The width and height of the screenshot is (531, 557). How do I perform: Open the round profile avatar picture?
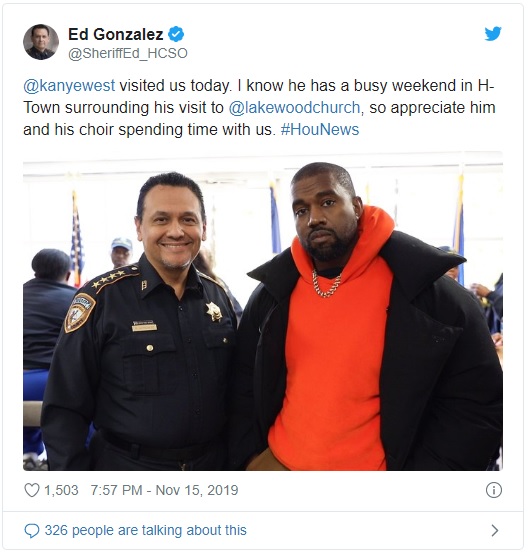click(x=41, y=42)
